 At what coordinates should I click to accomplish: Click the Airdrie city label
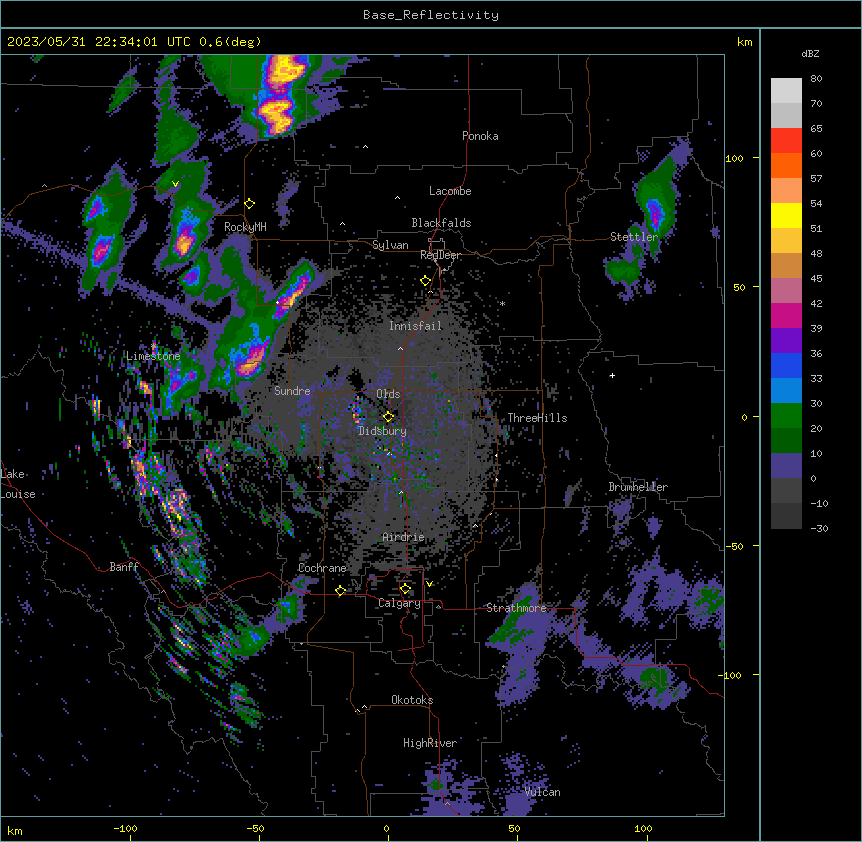[x=404, y=537]
